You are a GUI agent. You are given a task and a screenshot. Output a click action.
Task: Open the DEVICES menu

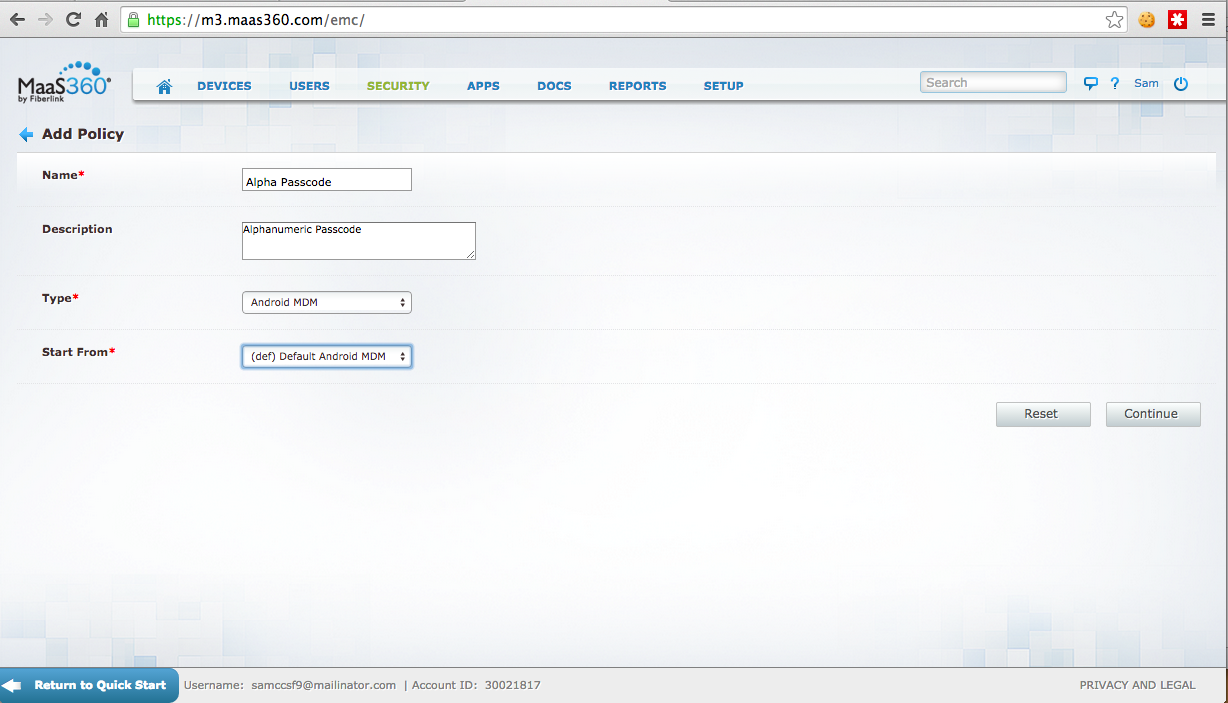tap(224, 86)
